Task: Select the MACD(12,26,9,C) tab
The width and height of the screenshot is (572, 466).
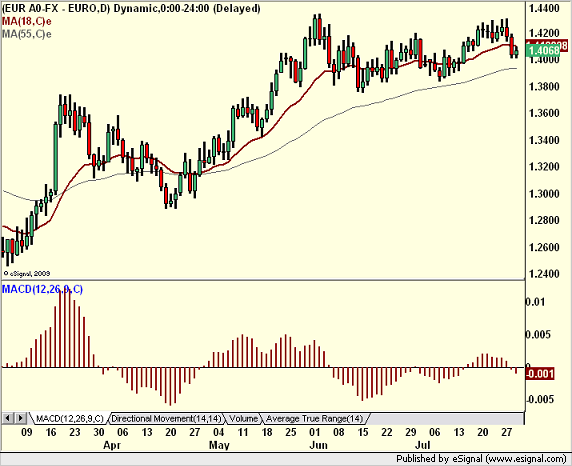Action: coord(70,418)
